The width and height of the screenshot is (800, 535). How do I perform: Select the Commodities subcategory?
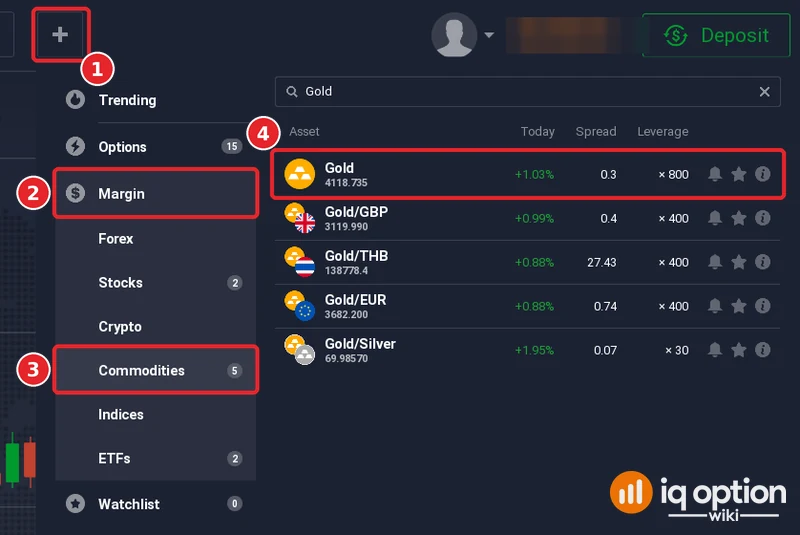click(156, 370)
